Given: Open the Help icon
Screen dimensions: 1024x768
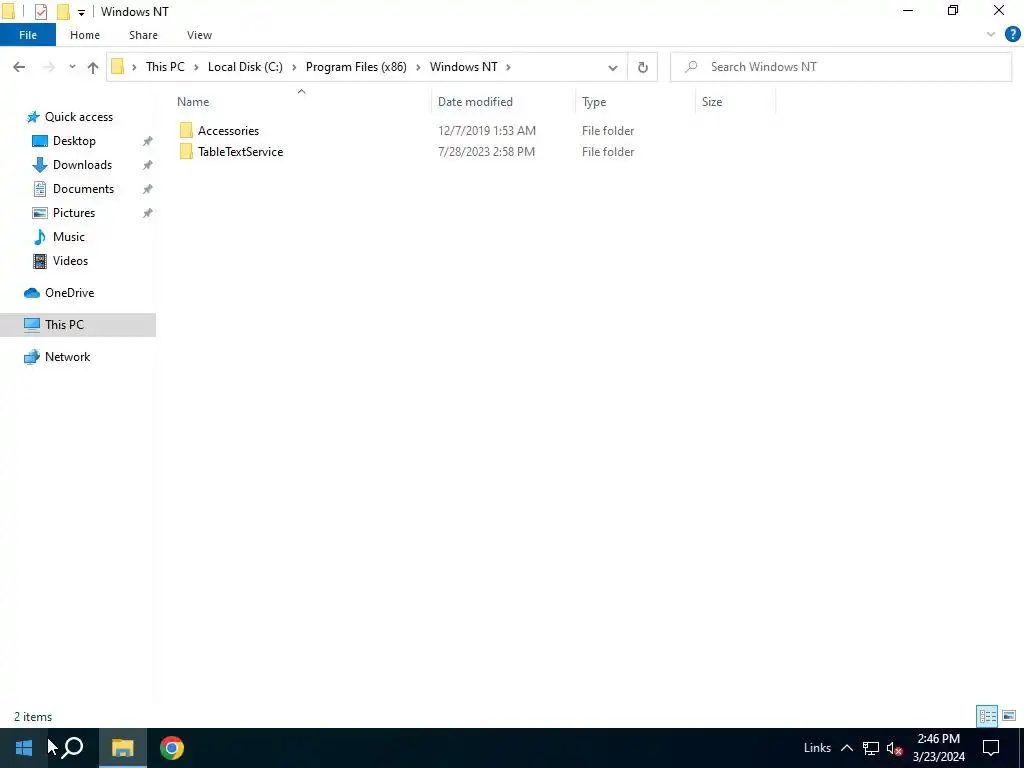Looking at the screenshot, I should pyautogui.click(x=1012, y=35).
